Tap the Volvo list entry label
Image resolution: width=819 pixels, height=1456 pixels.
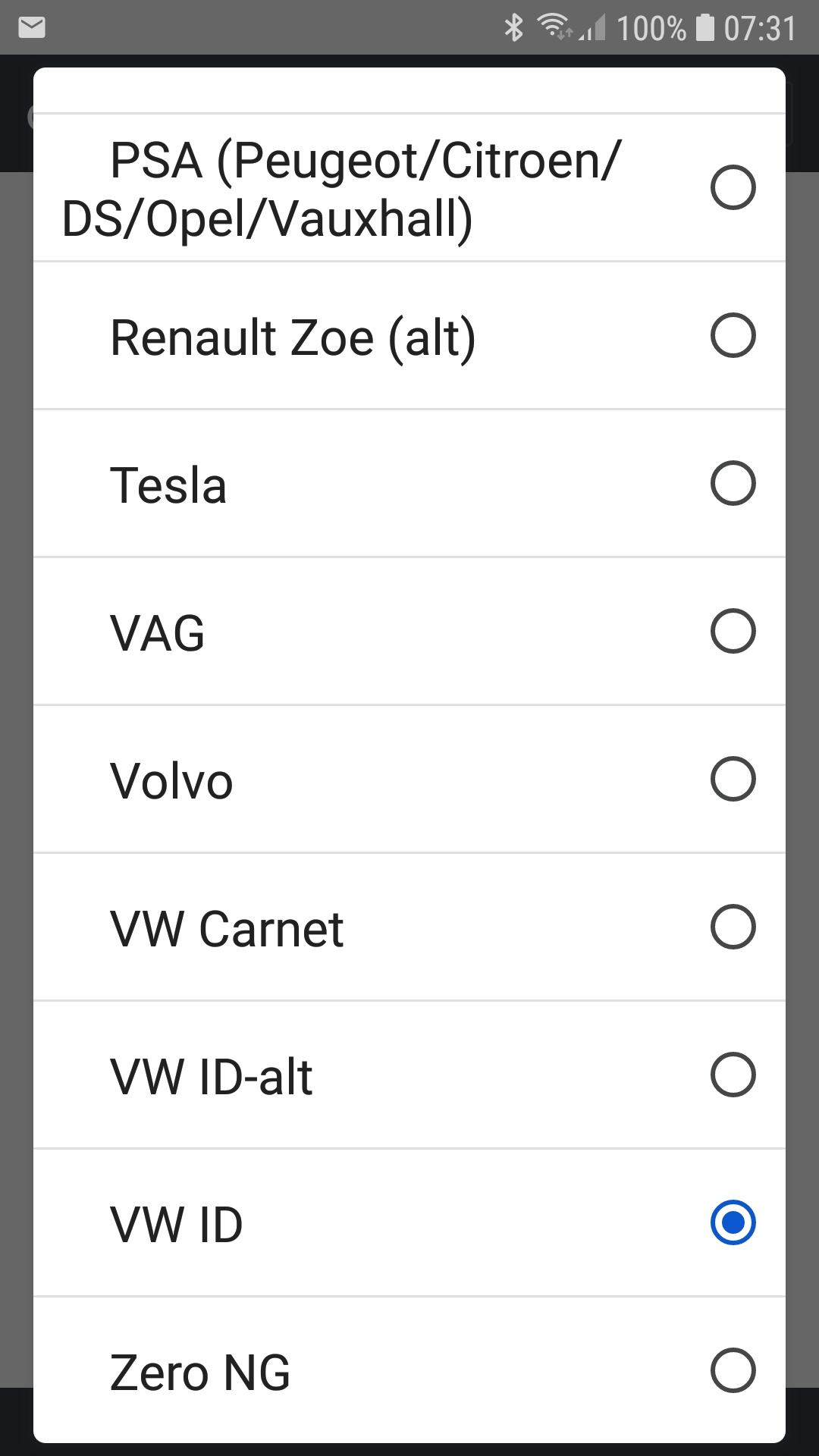point(171,781)
